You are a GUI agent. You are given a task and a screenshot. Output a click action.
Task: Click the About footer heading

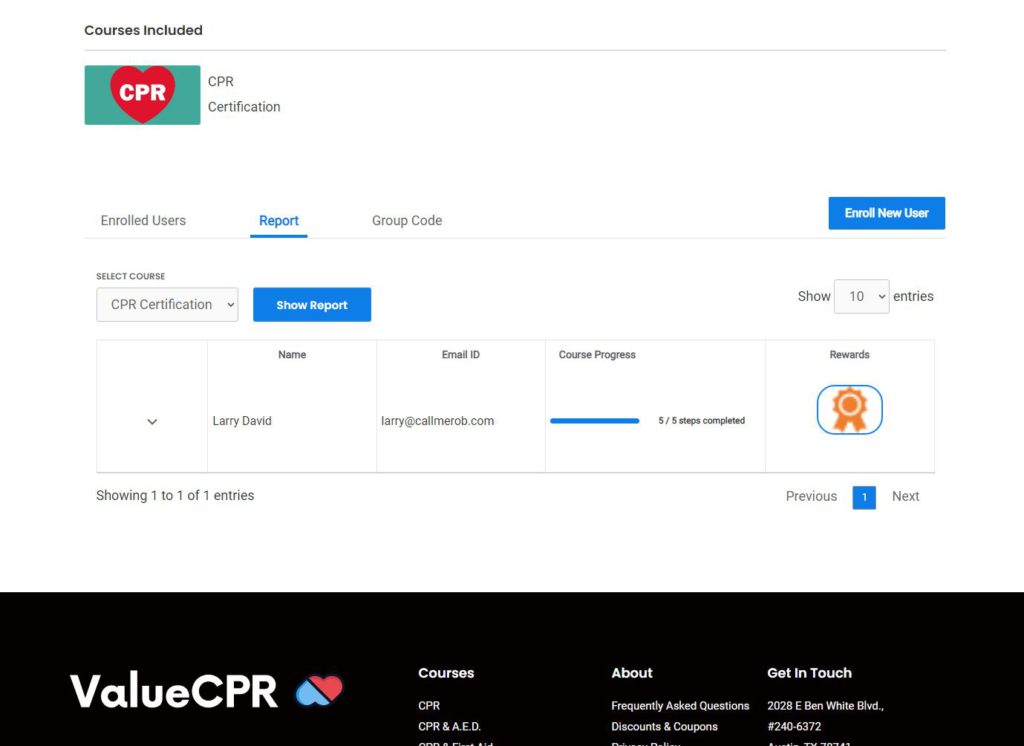click(632, 673)
